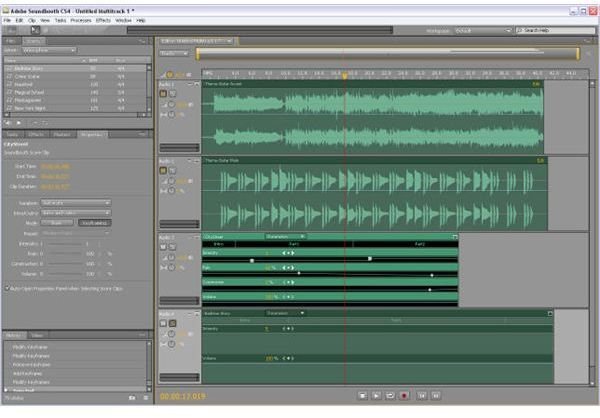The image size is (600, 418).
Task: Go to previous Intensity keyframe on CityStreet clip
Action: [284, 253]
